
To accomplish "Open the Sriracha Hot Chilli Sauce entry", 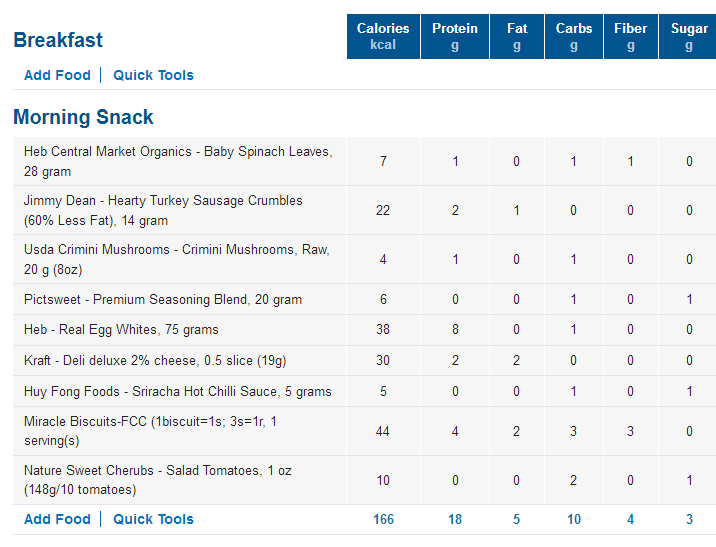I will (x=178, y=392).
